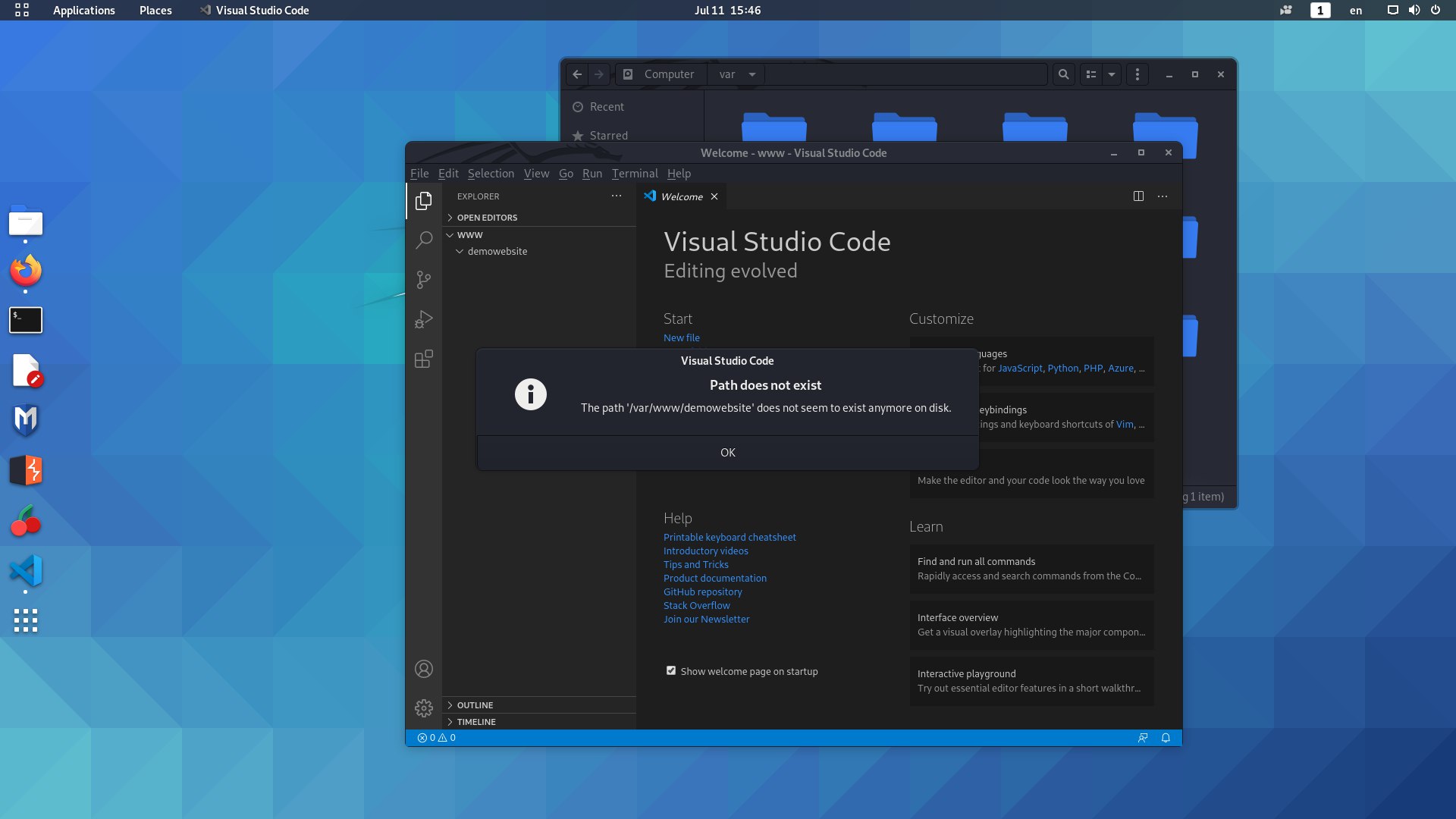Open the Source Control view icon

tap(424, 280)
